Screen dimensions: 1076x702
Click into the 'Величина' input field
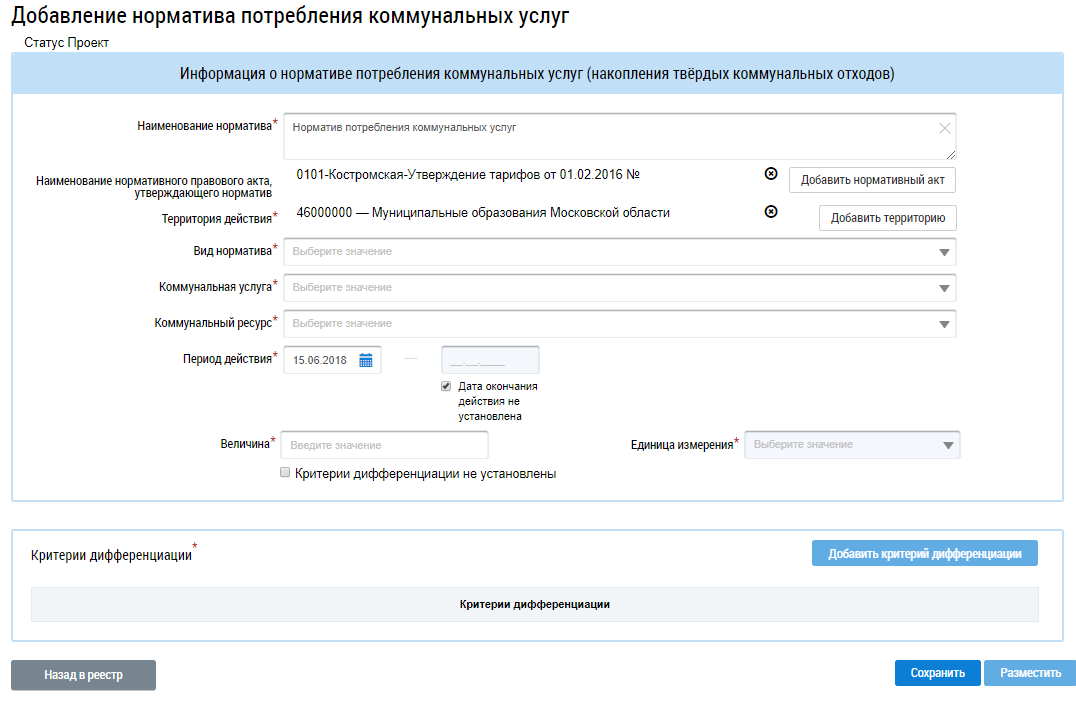385,445
